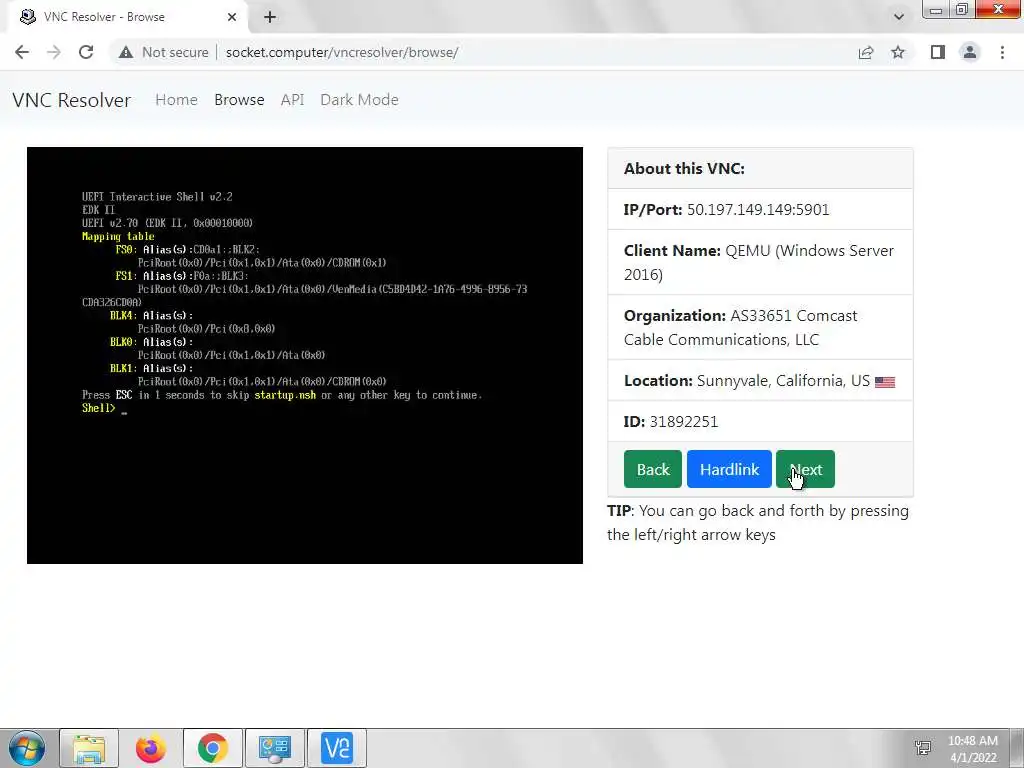Image resolution: width=1024 pixels, height=768 pixels.
Task: Open the control panel taskbar icon
Action: pyautogui.click(x=274, y=748)
